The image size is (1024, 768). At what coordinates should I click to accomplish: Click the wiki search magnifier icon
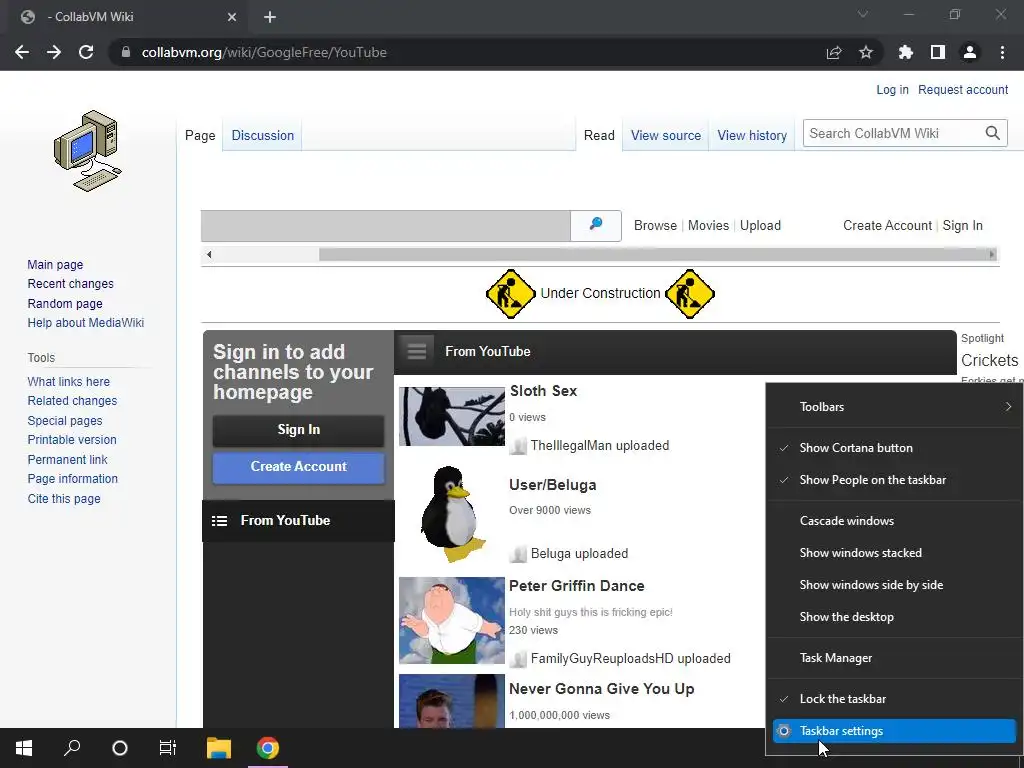pos(993,133)
